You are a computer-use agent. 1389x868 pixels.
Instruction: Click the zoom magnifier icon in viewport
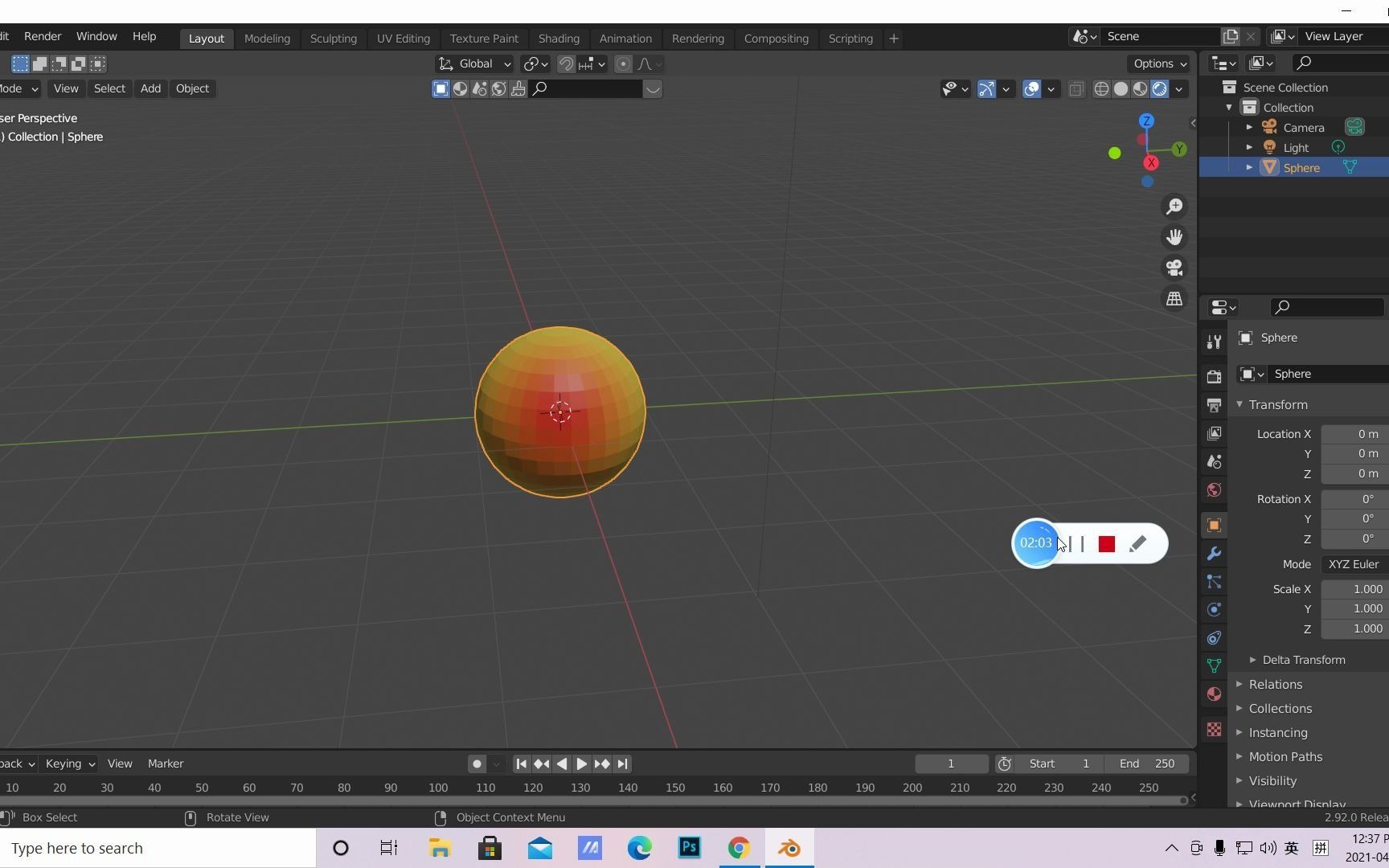pos(1174,207)
